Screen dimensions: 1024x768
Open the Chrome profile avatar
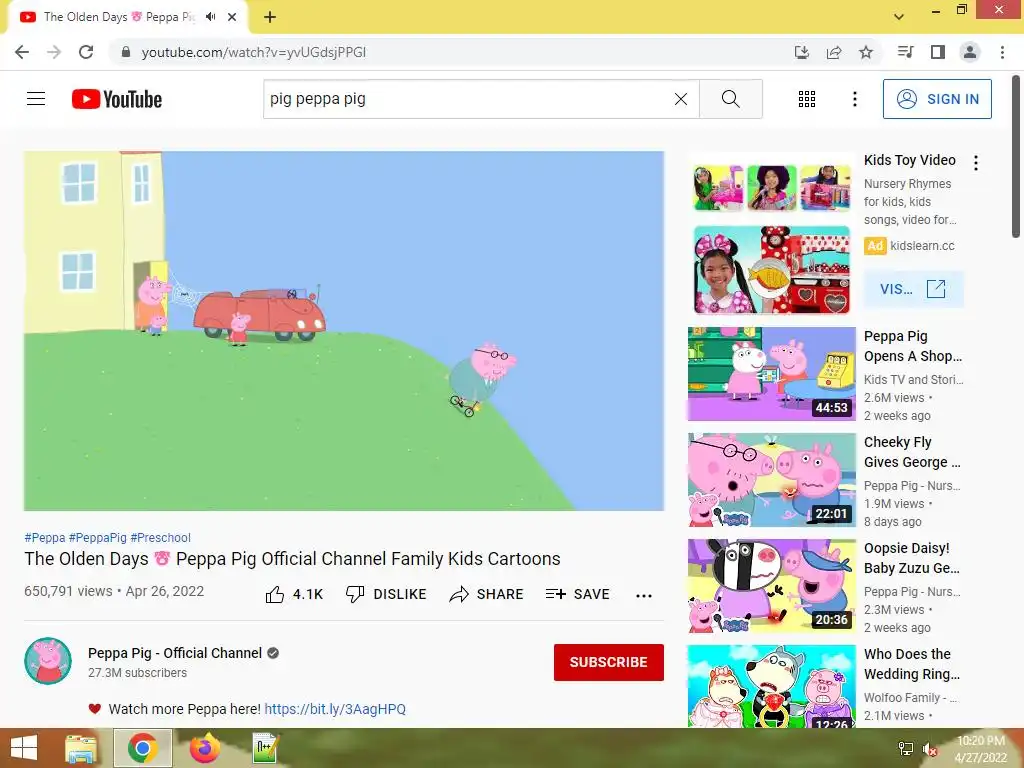[970, 52]
